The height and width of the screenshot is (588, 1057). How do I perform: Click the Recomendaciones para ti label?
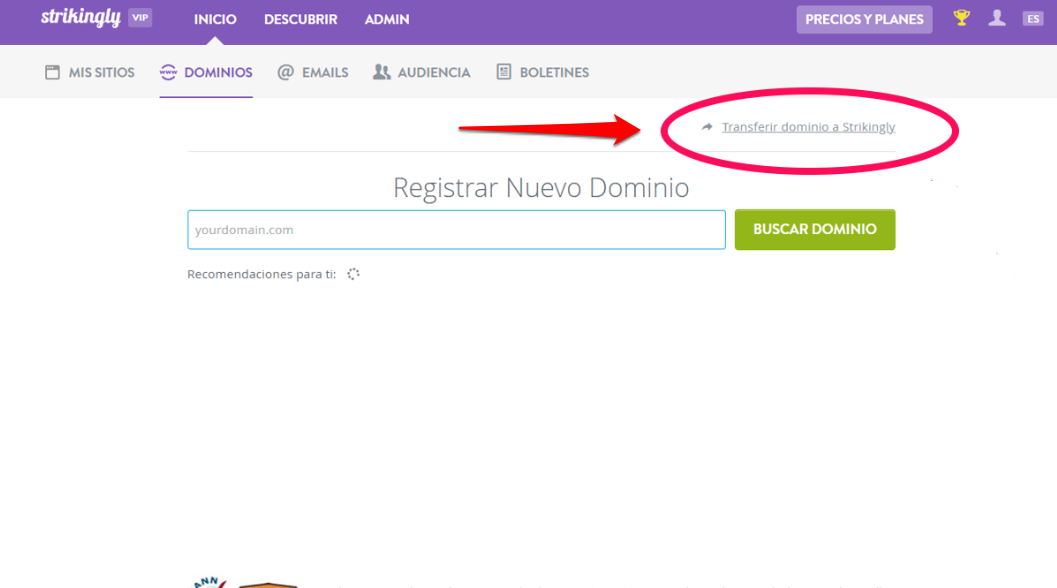click(x=262, y=274)
